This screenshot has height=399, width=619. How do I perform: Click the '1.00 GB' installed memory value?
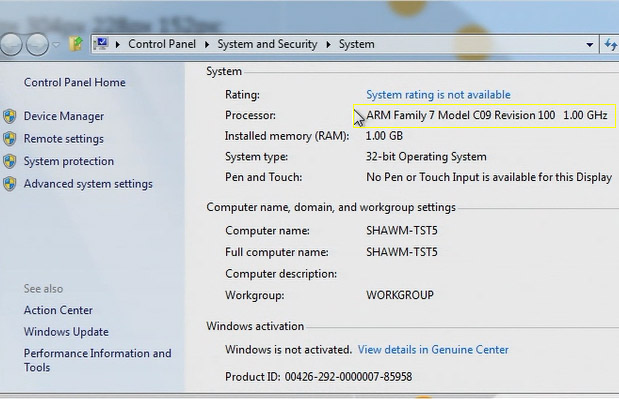[x=384, y=136]
